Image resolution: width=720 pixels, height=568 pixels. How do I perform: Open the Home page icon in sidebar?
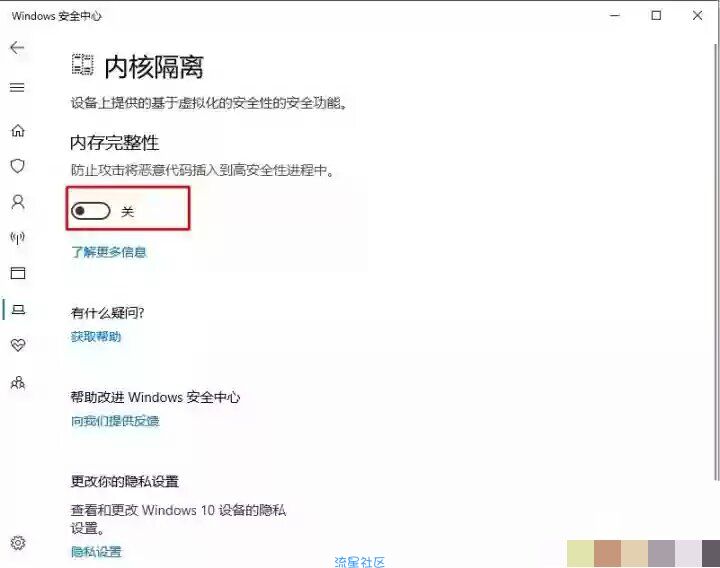[18, 130]
